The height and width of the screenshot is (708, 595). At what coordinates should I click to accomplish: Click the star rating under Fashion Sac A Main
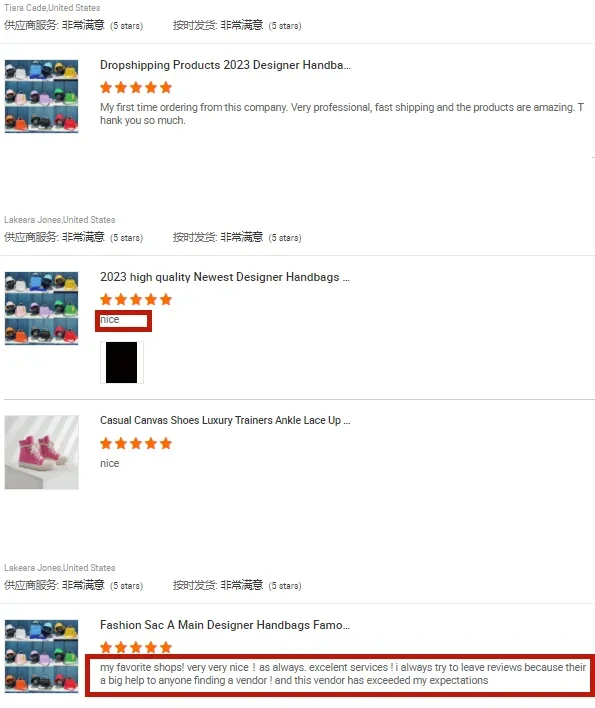[136, 647]
